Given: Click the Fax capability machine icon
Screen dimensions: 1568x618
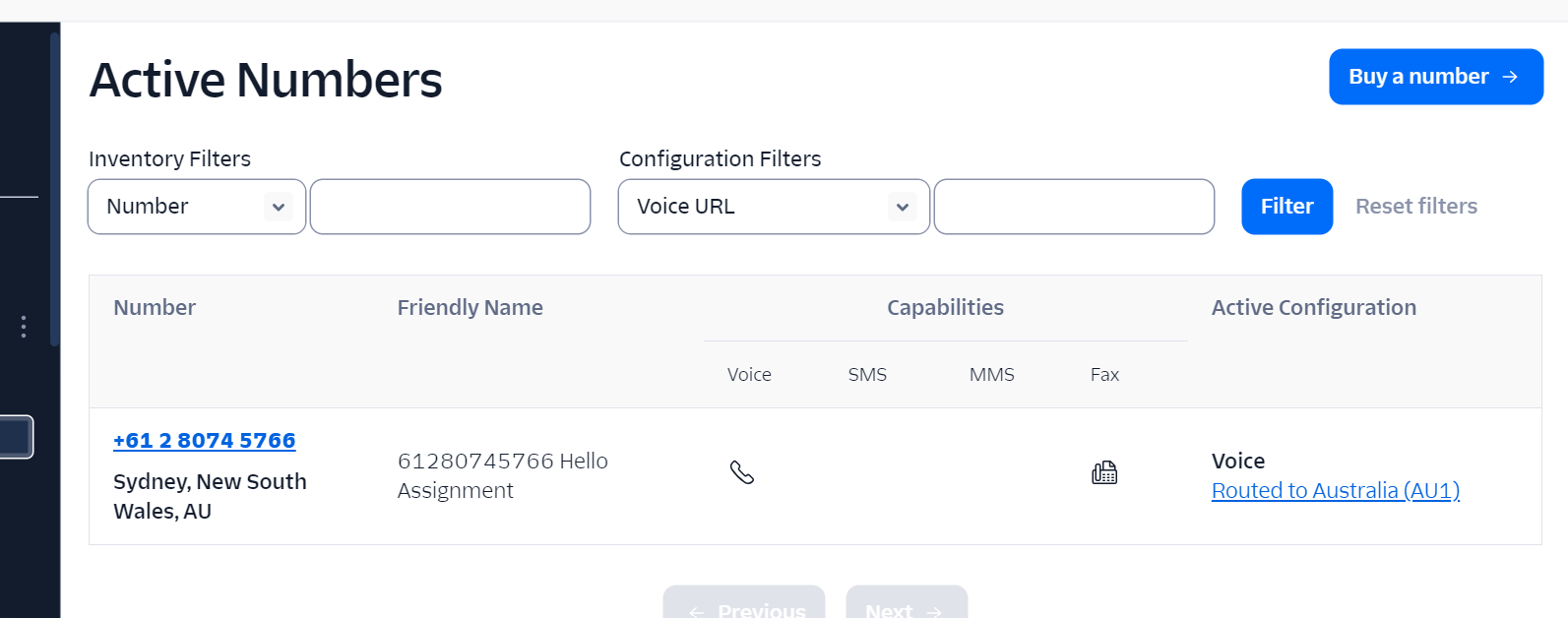Looking at the screenshot, I should click(1104, 473).
